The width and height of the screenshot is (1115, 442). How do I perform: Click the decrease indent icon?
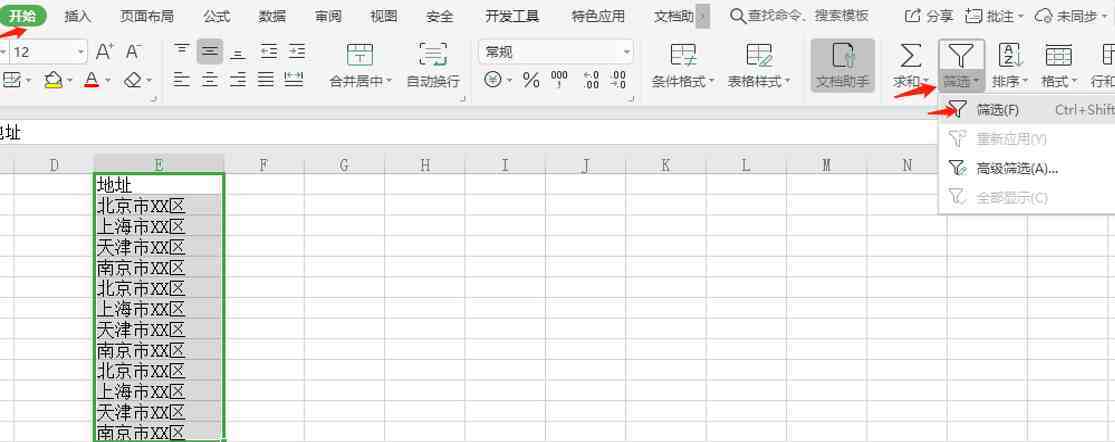[268, 51]
